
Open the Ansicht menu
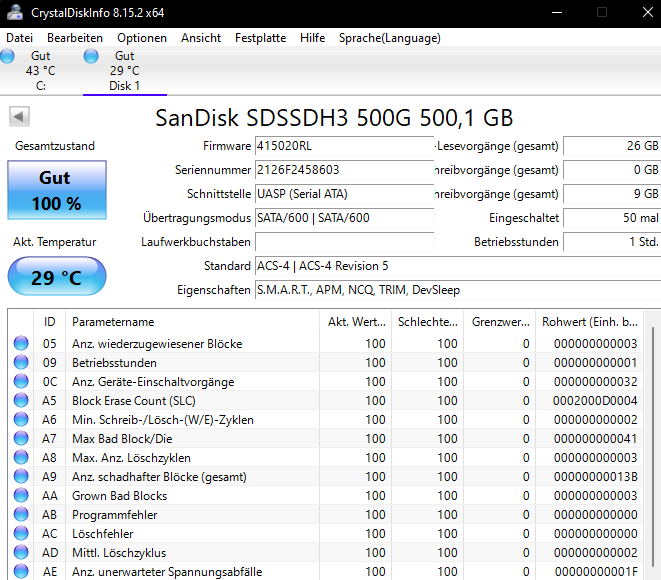pos(201,38)
